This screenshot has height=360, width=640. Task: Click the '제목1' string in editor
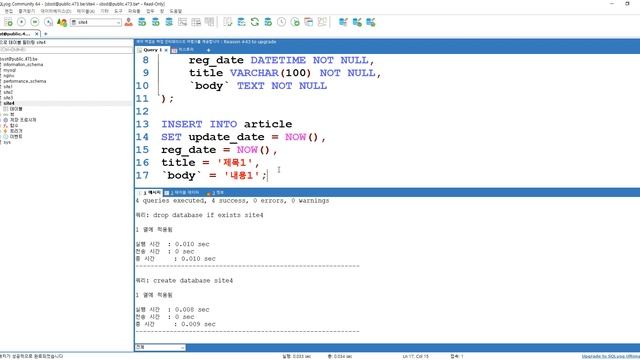235,162
